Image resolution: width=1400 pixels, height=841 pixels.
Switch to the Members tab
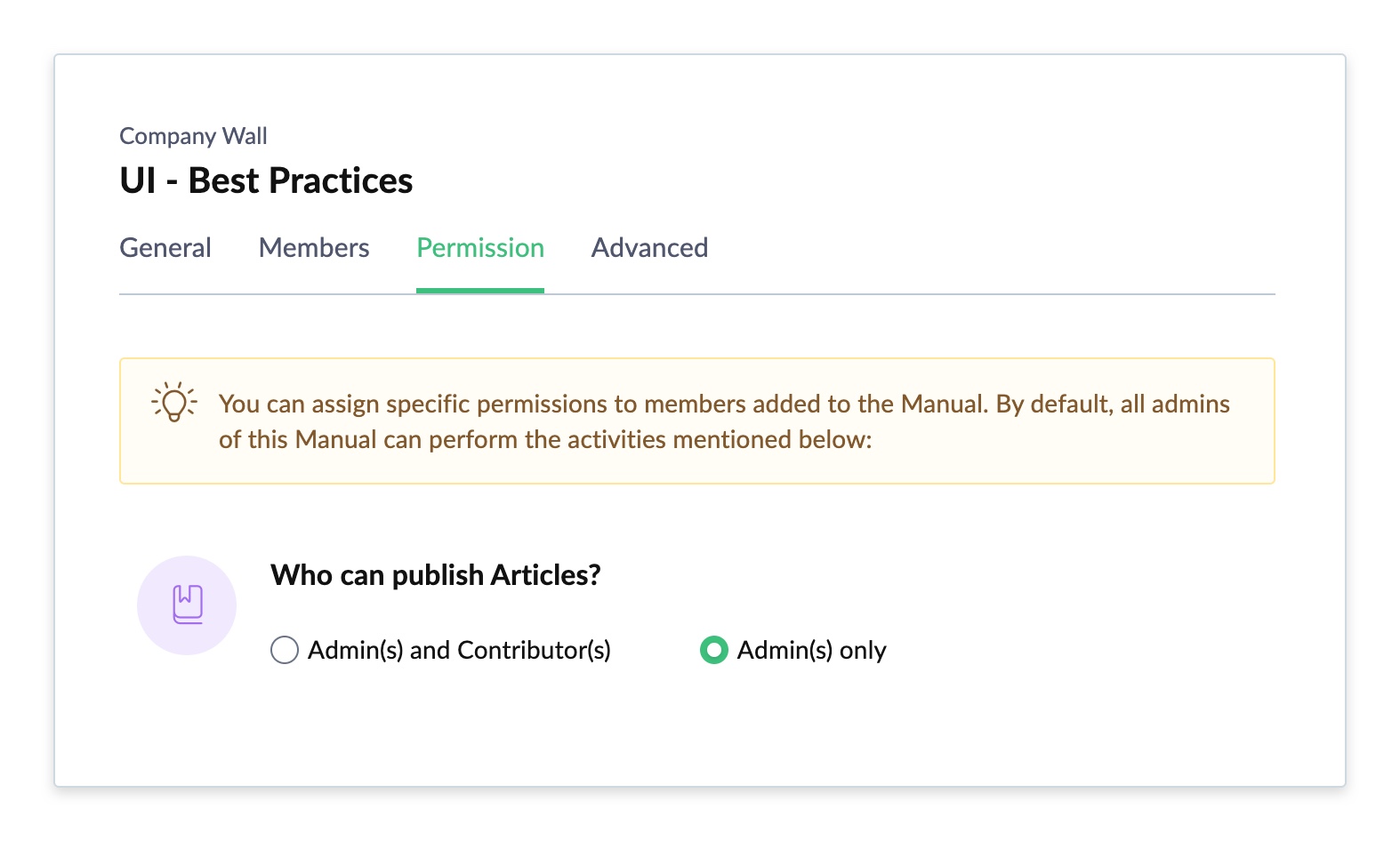click(x=314, y=247)
